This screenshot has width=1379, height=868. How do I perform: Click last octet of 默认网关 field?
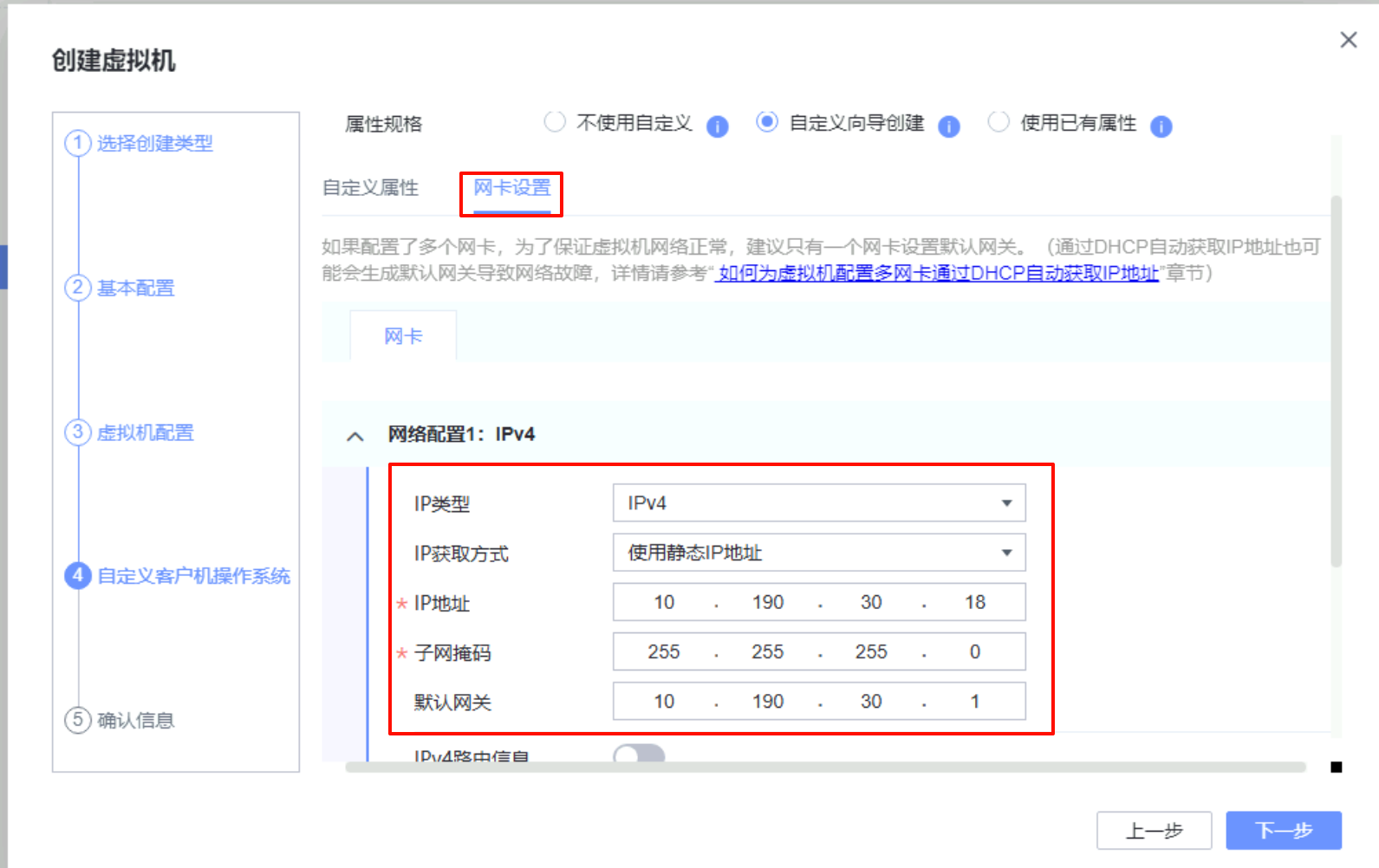click(x=974, y=702)
